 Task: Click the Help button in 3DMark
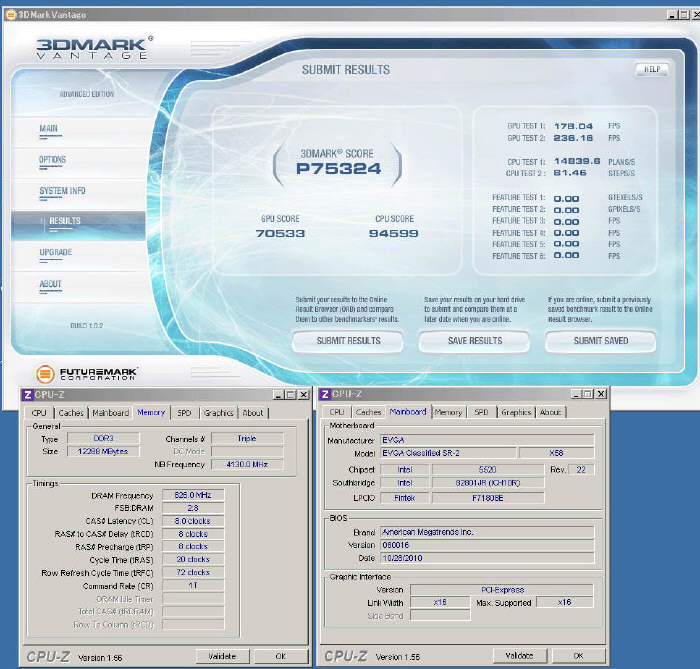[652, 69]
